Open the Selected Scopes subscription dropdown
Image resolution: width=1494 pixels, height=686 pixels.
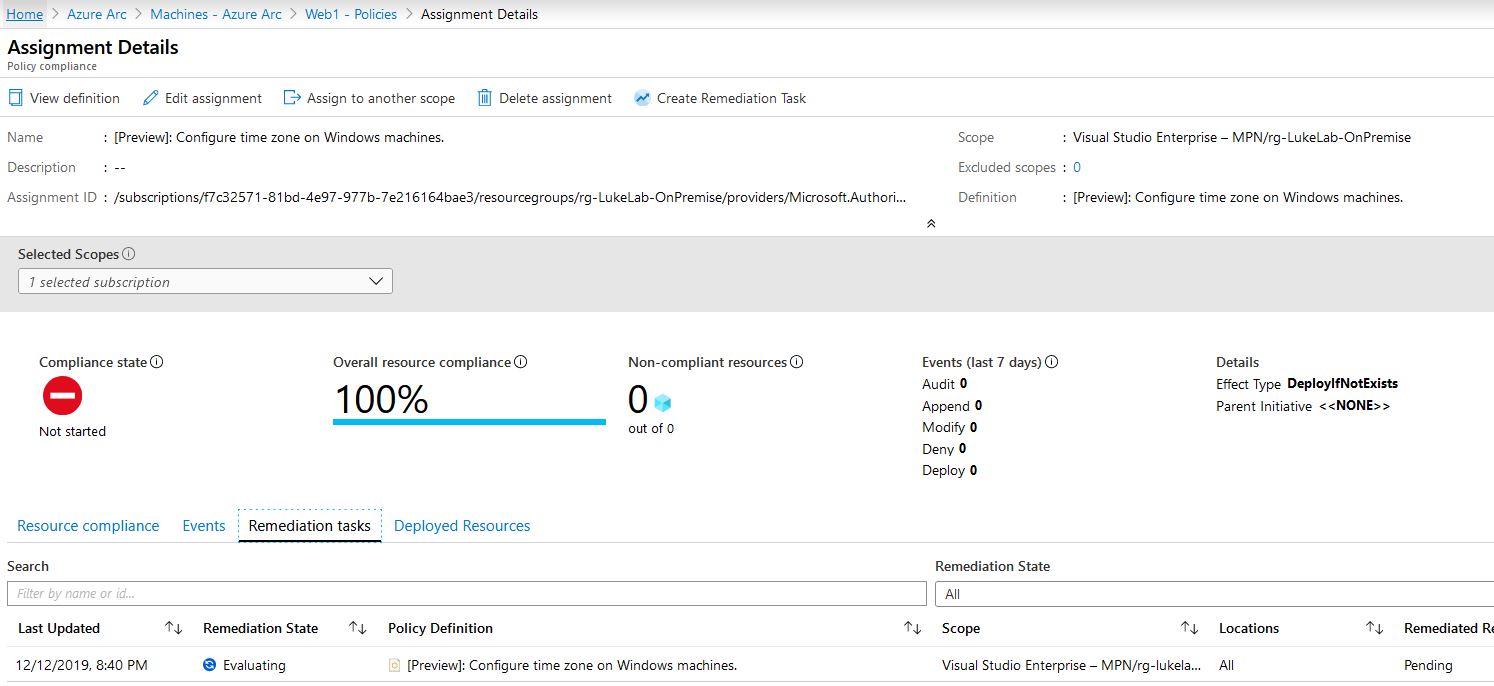[x=205, y=282]
